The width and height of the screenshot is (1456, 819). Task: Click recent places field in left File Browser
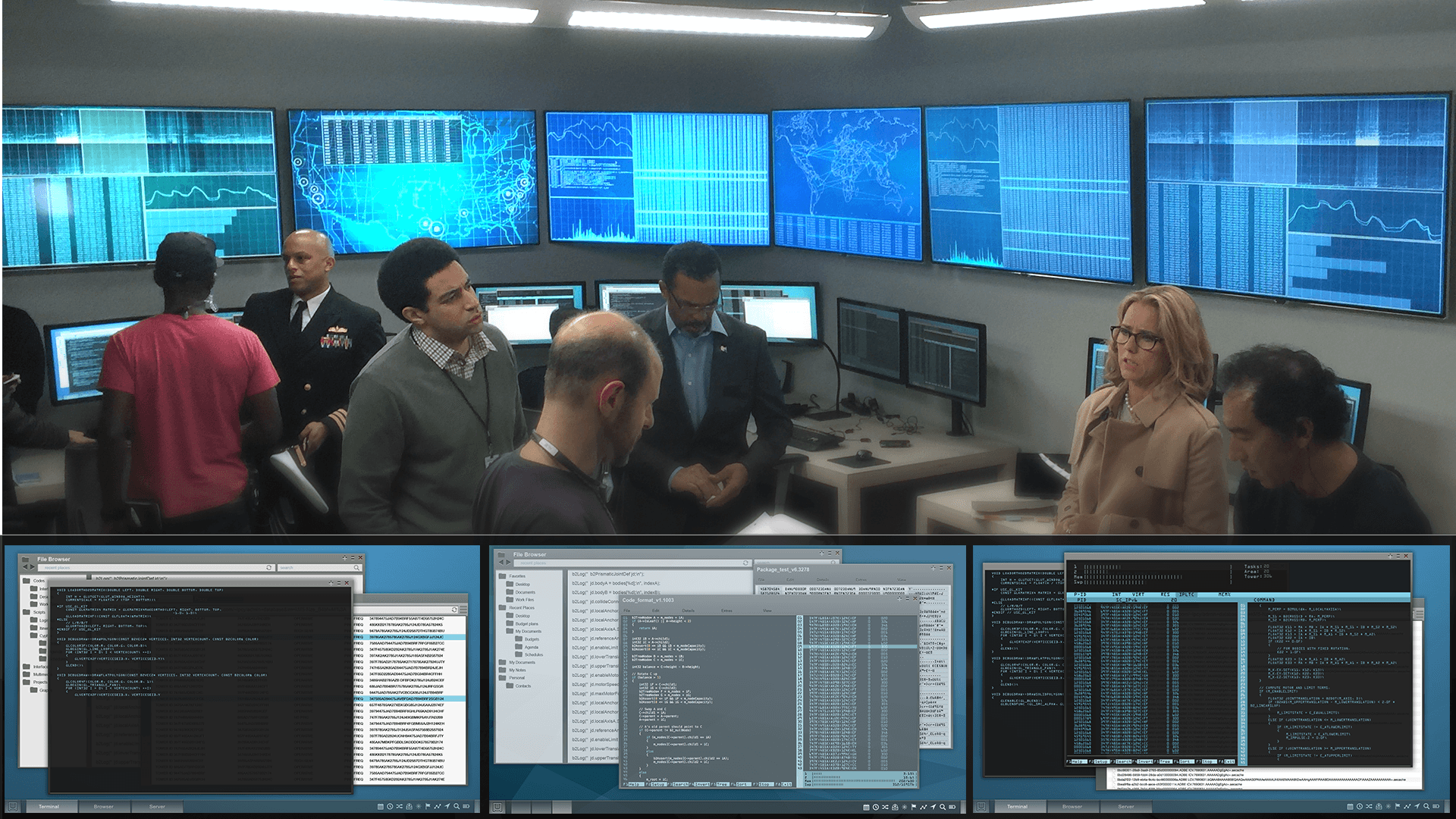click(x=155, y=567)
